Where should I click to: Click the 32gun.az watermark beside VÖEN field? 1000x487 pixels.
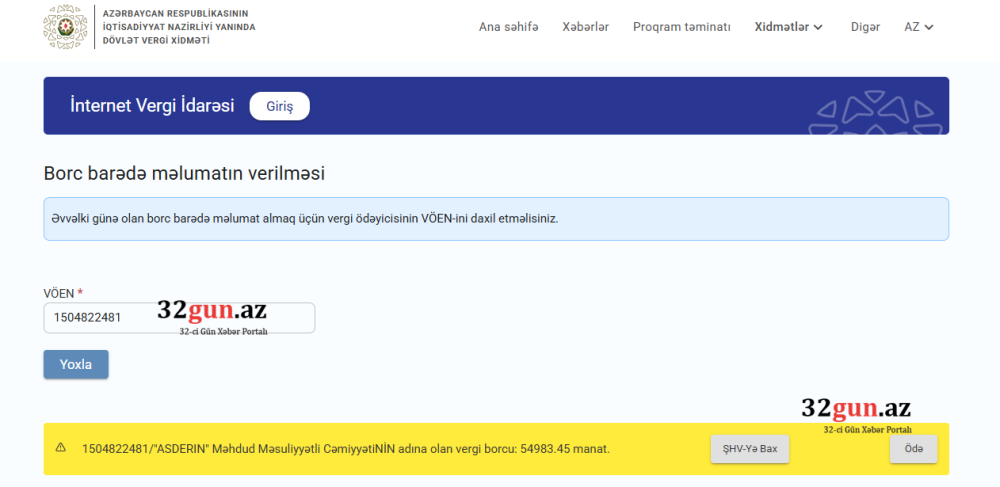click(x=212, y=315)
